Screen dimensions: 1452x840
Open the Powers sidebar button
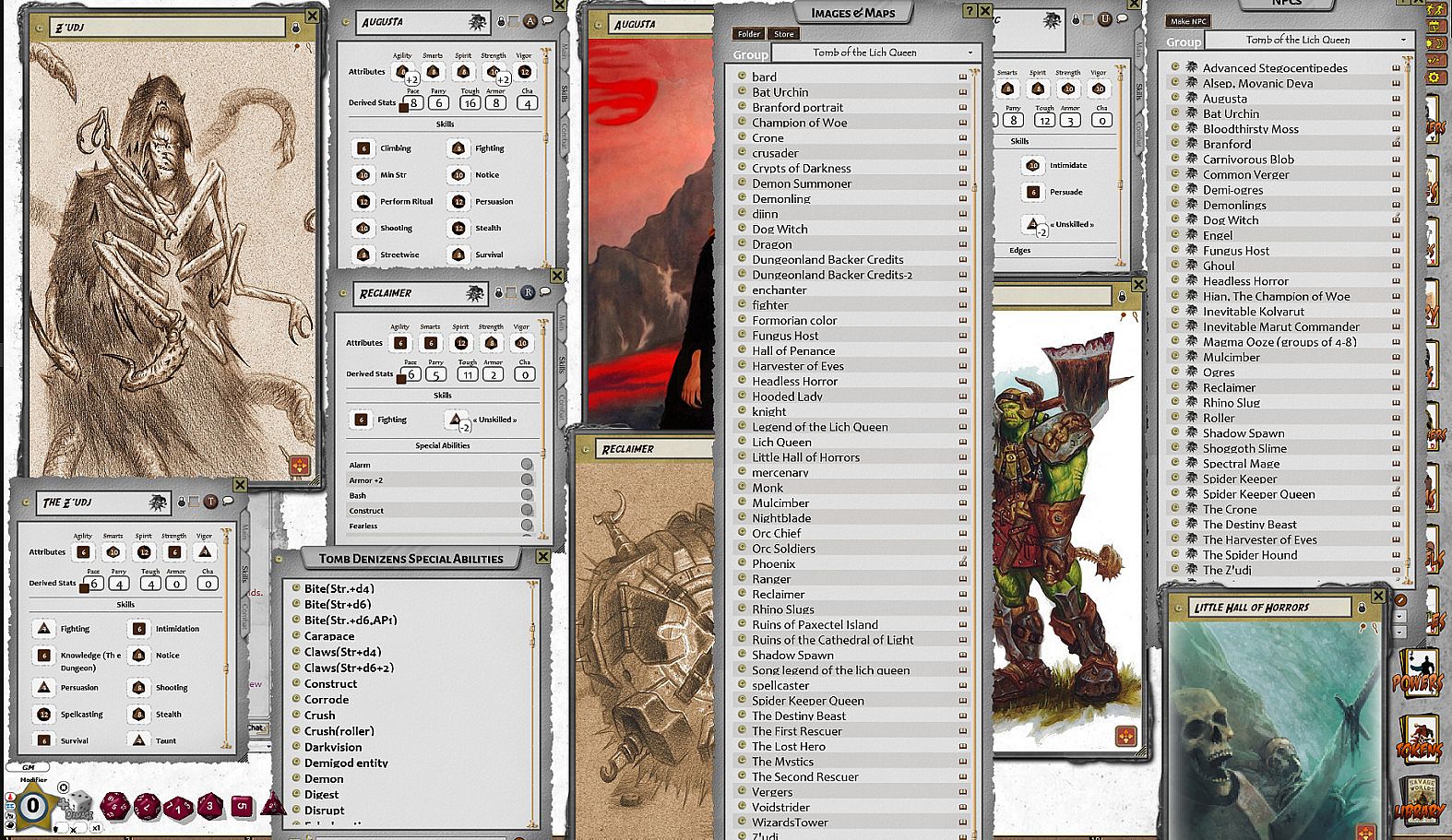1418,673
